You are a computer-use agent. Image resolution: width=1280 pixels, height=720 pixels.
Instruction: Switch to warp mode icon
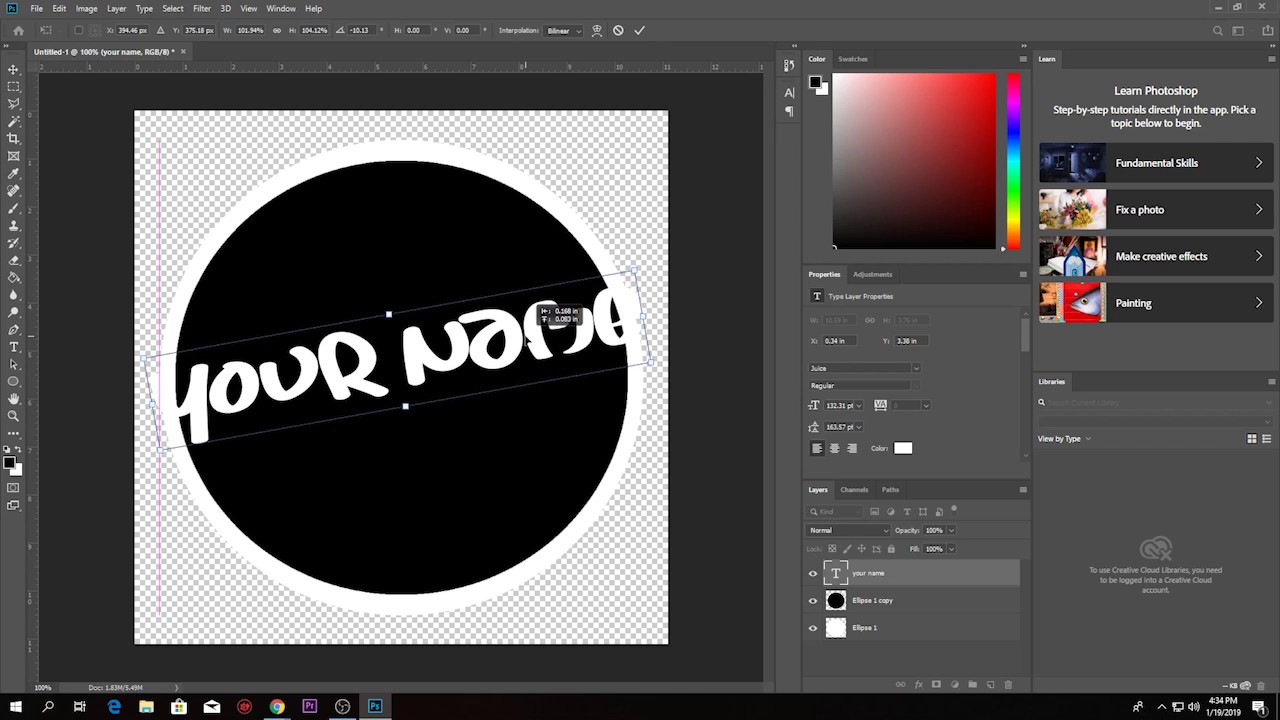[x=598, y=30]
